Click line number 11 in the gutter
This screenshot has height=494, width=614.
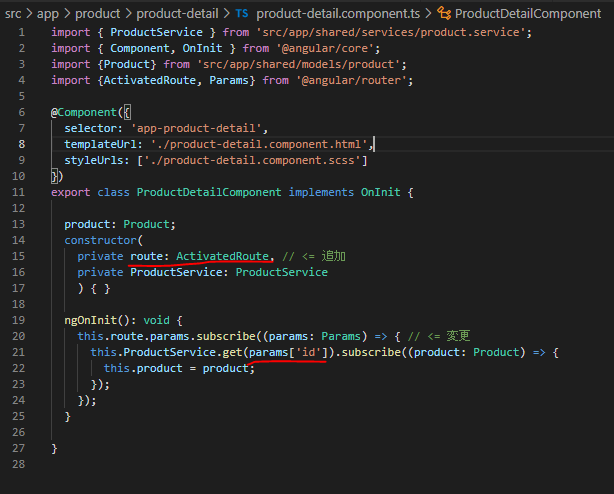[18, 192]
